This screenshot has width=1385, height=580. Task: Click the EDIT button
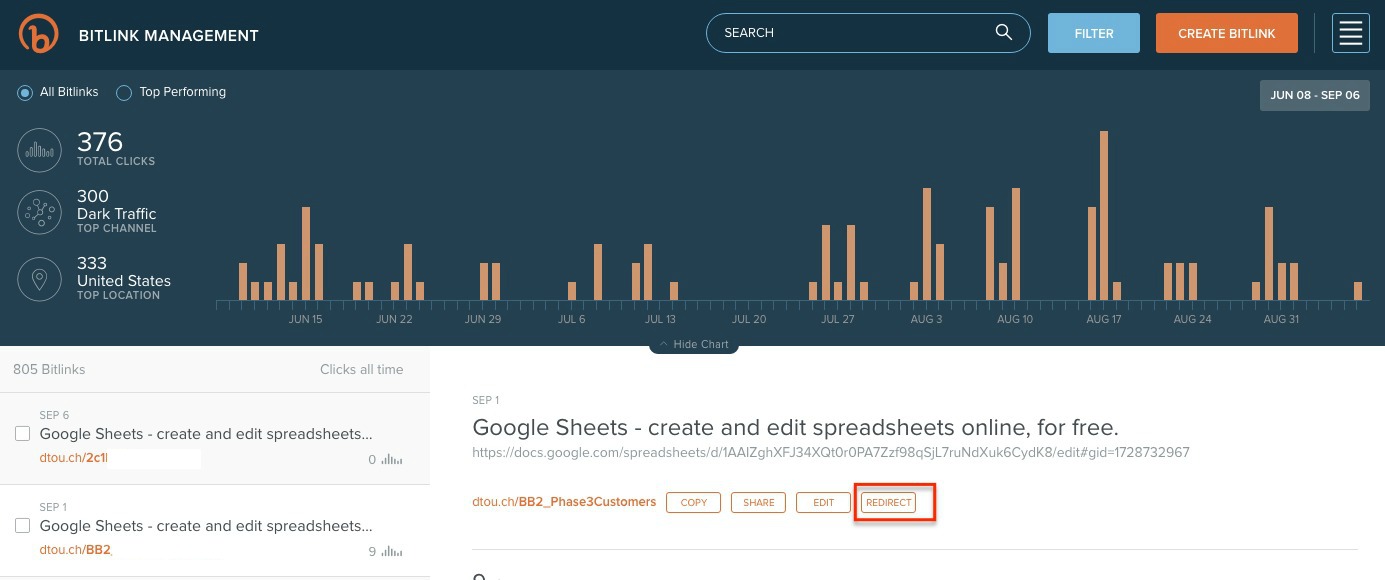click(823, 502)
